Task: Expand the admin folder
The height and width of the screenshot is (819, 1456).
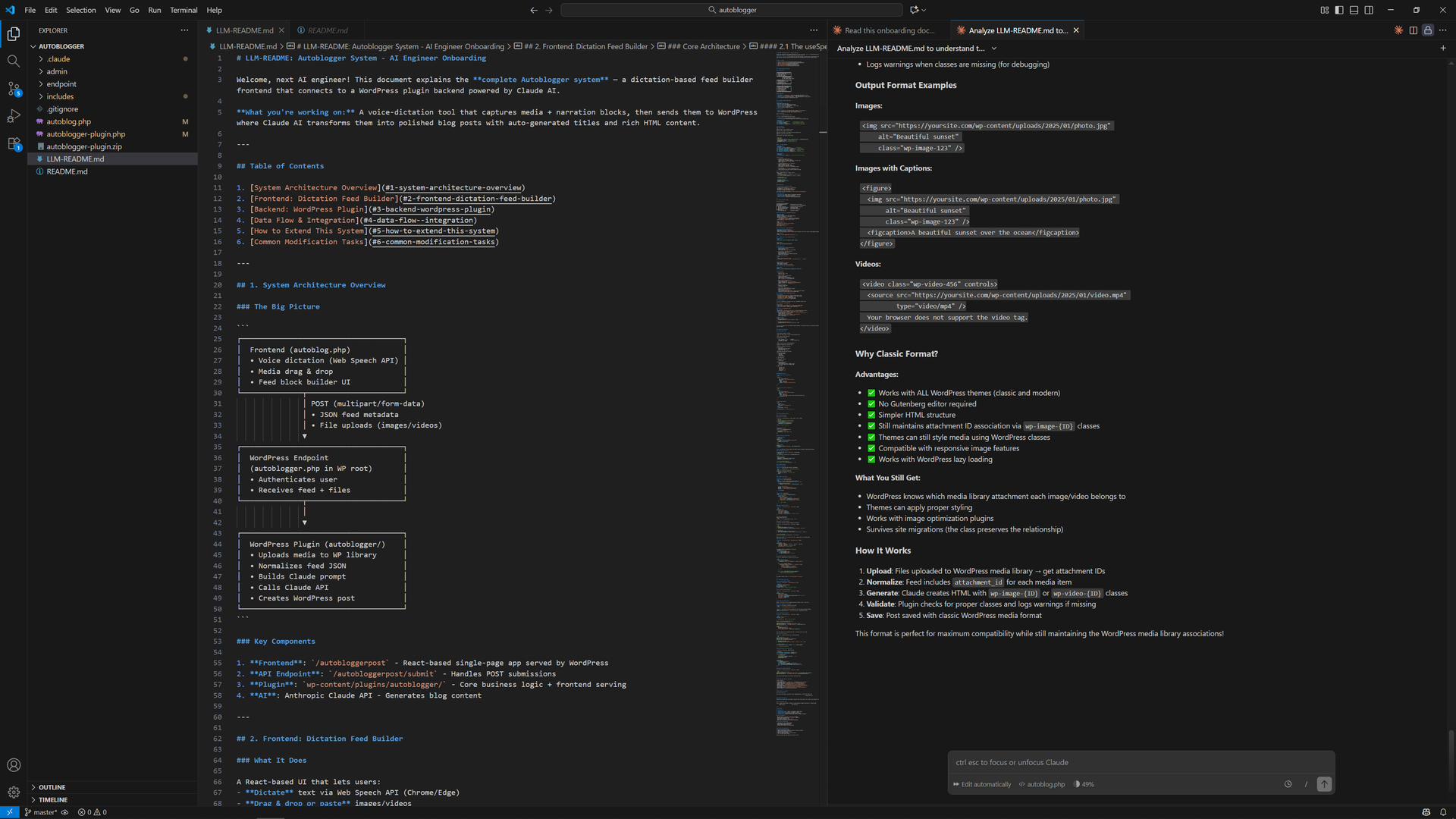Action: [x=112, y=71]
